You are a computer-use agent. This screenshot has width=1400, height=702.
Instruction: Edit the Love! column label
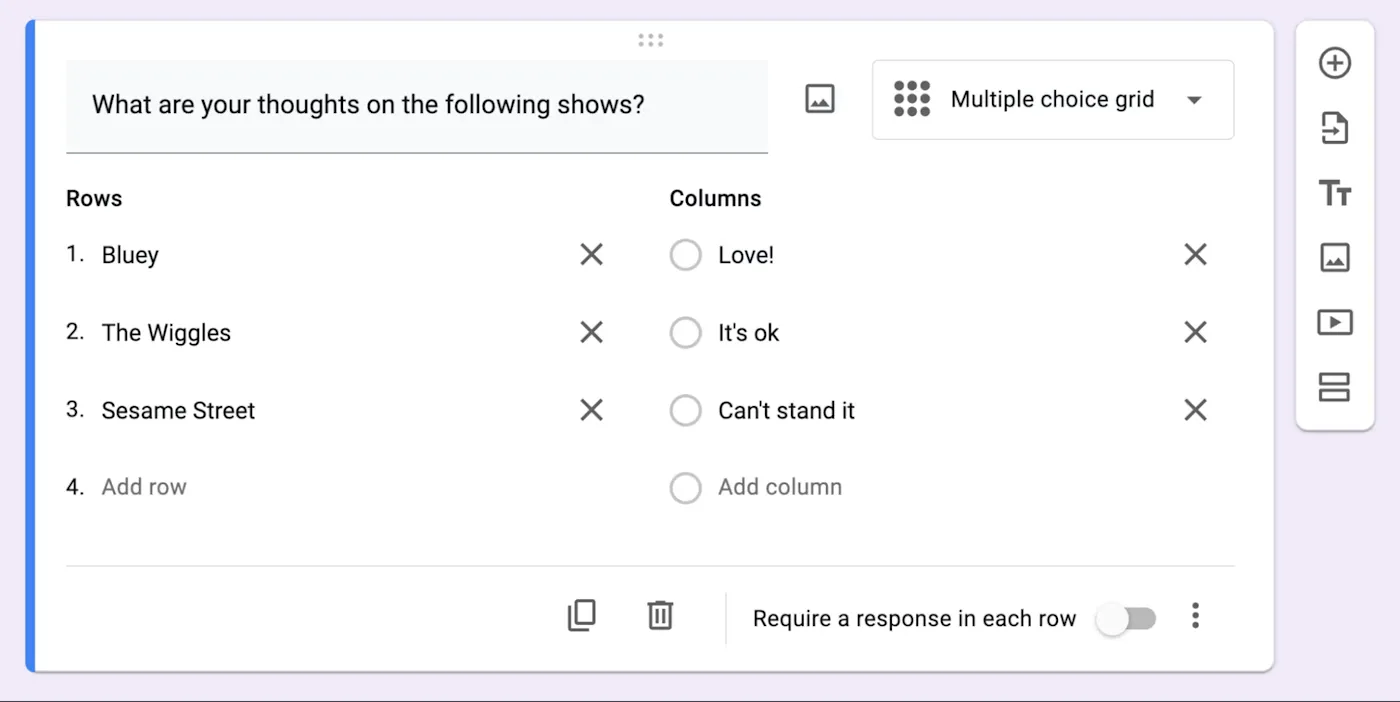(x=746, y=255)
